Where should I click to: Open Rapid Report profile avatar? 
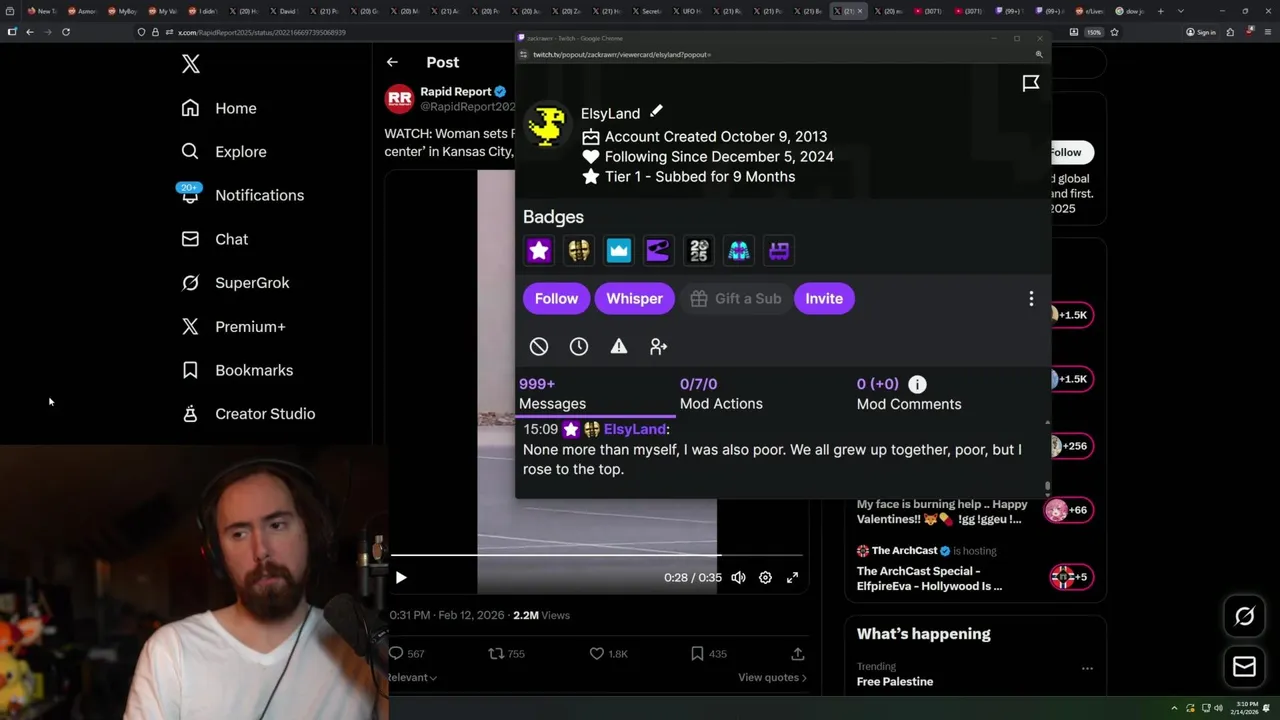pyautogui.click(x=400, y=98)
